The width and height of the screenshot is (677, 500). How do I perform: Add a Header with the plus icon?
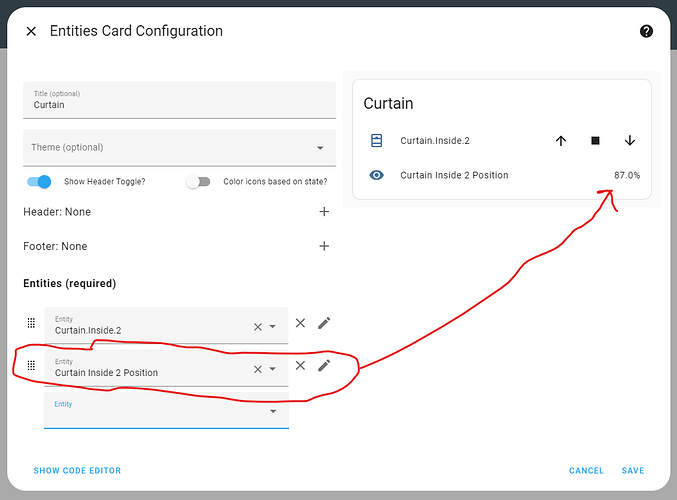[x=324, y=212]
